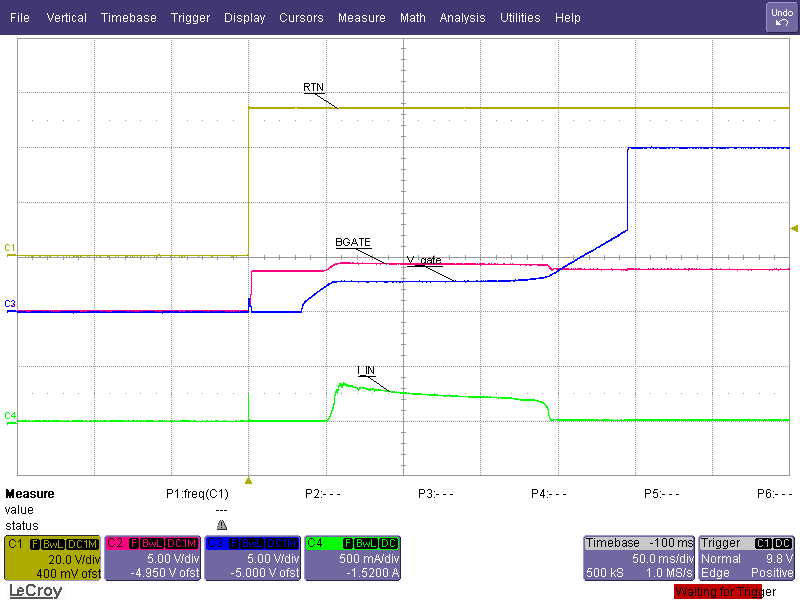Click the Undo button

(781, 17)
